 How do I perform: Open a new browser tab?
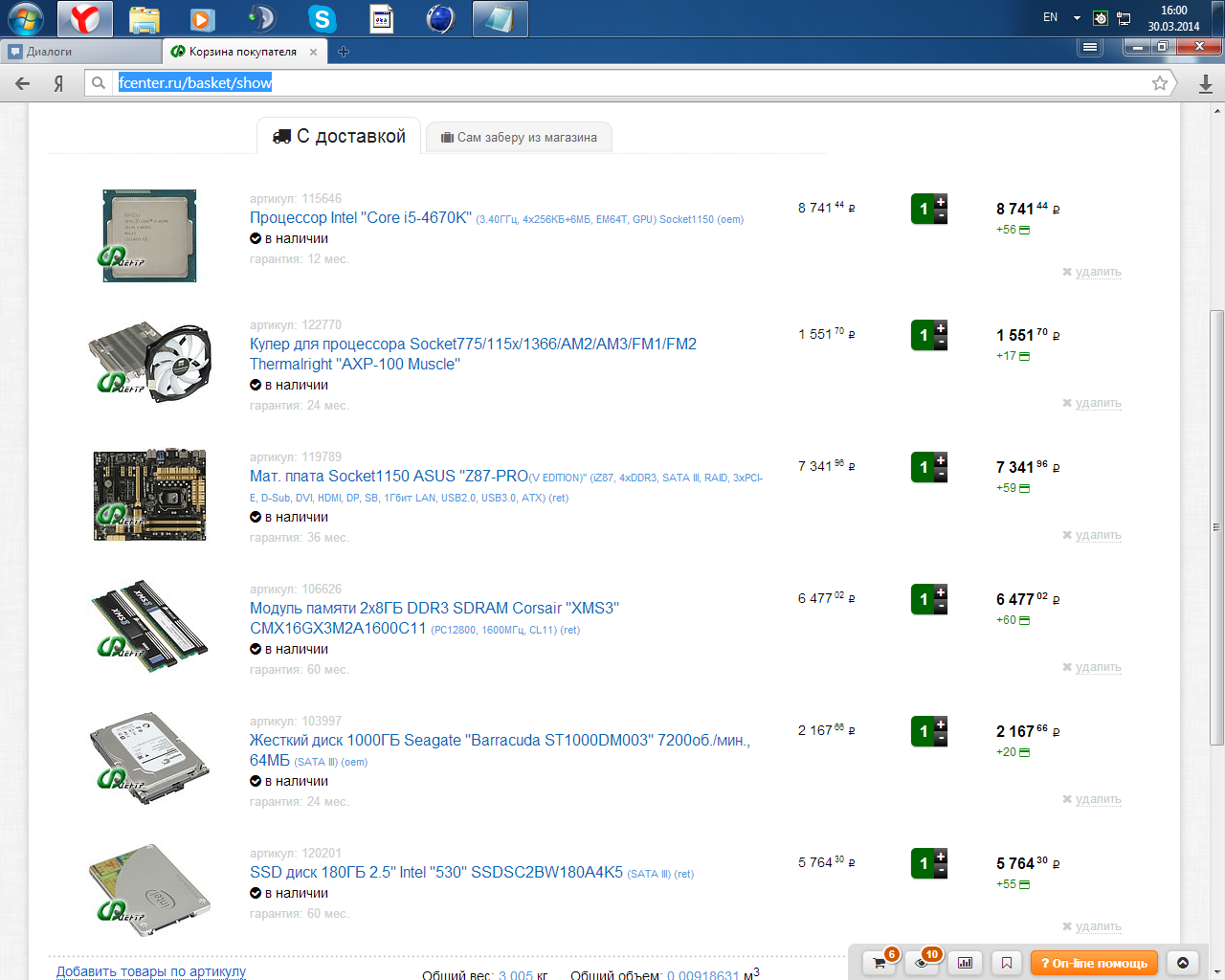[344, 52]
